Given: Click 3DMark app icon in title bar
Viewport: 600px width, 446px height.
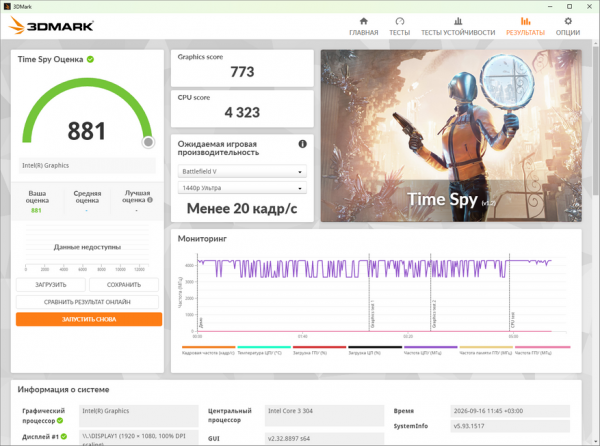Looking at the screenshot, I should point(7,7).
